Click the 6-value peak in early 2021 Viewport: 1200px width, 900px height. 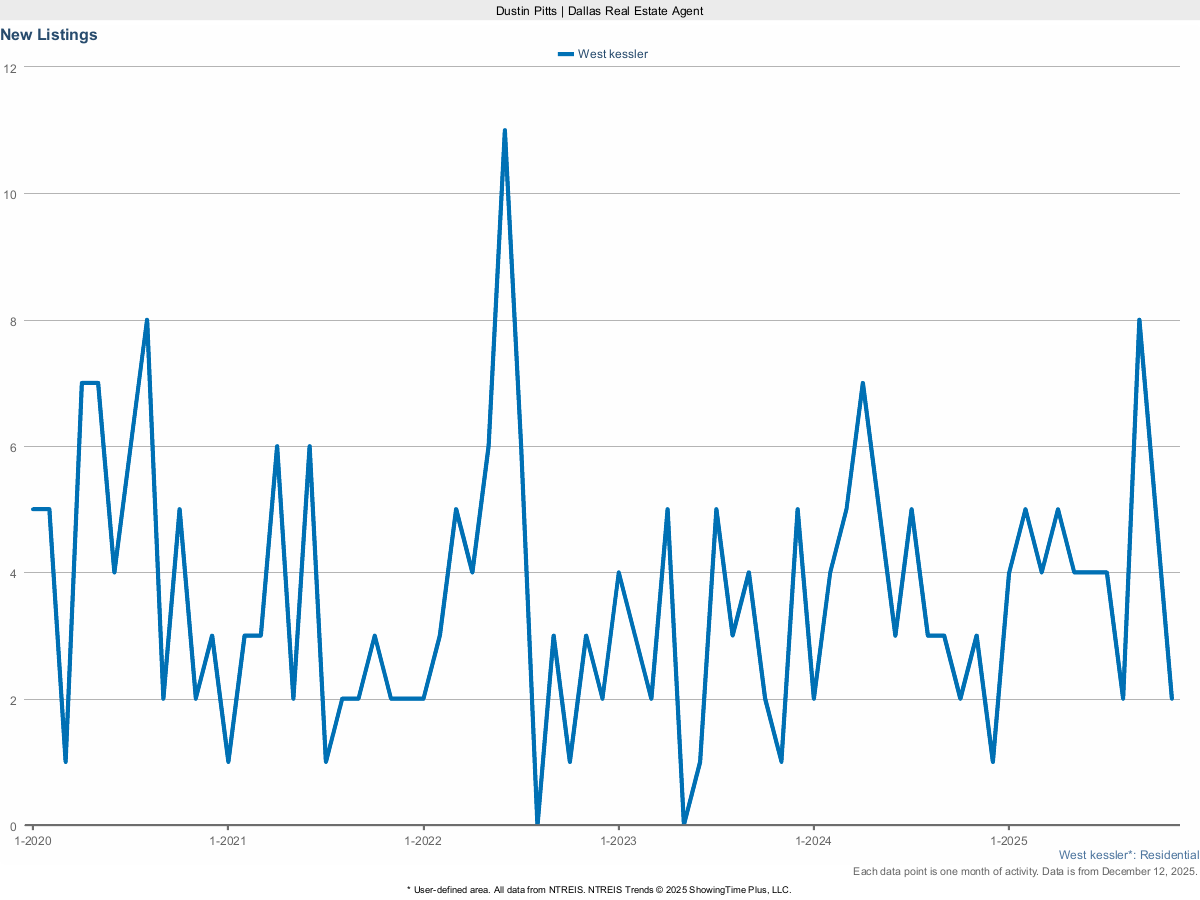point(277,445)
